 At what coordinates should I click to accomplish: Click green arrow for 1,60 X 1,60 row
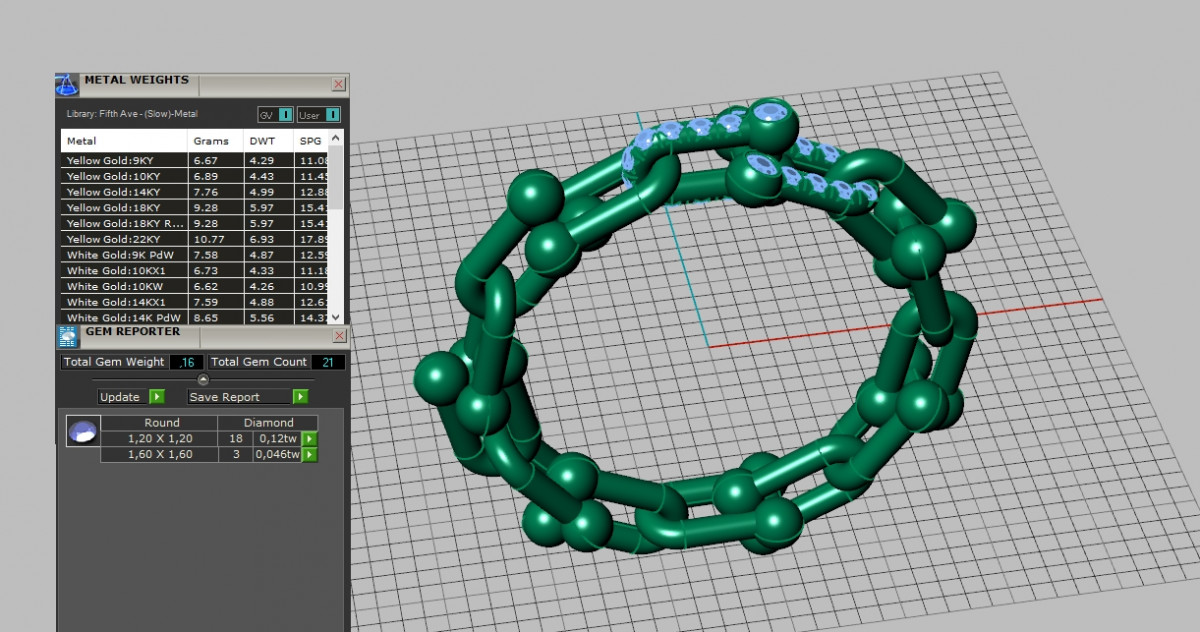[310, 455]
